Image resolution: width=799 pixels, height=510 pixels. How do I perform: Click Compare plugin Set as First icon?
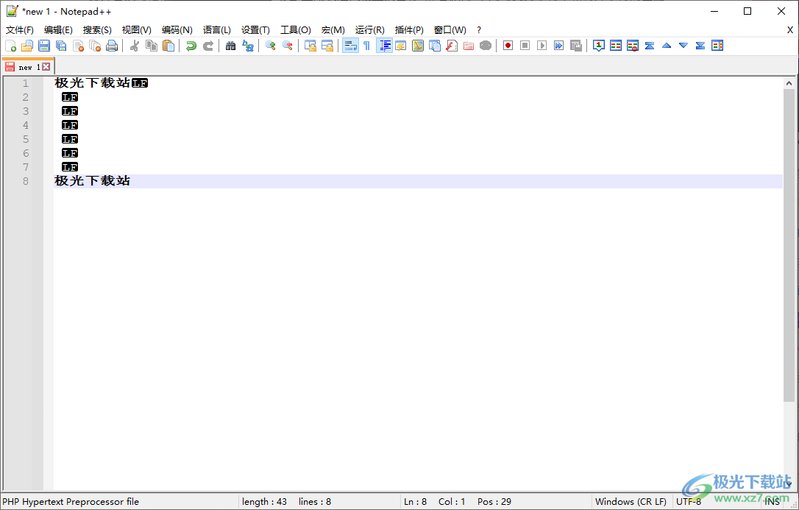pos(599,46)
